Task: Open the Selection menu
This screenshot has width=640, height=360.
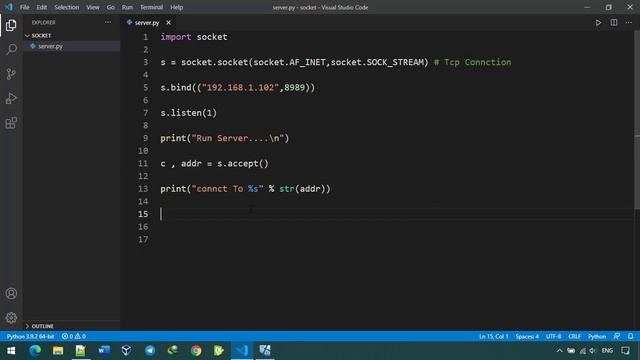Action: 67,7
